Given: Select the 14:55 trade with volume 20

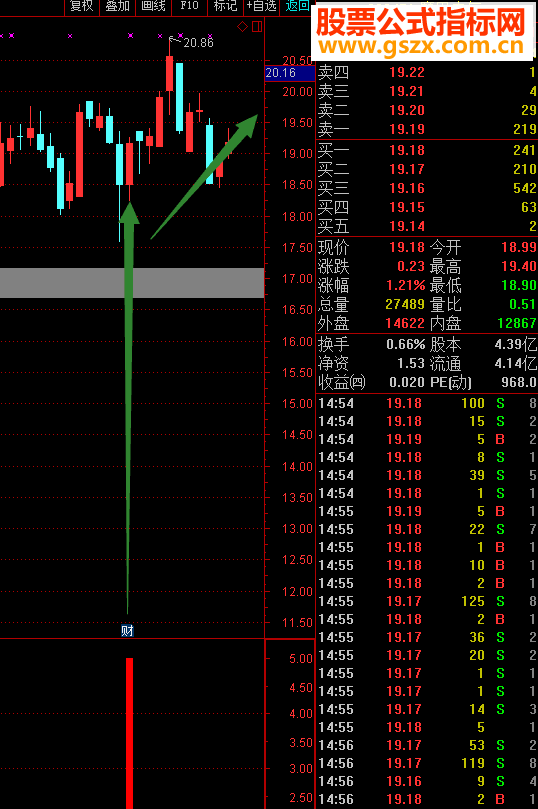Looking at the screenshot, I should point(427,655).
